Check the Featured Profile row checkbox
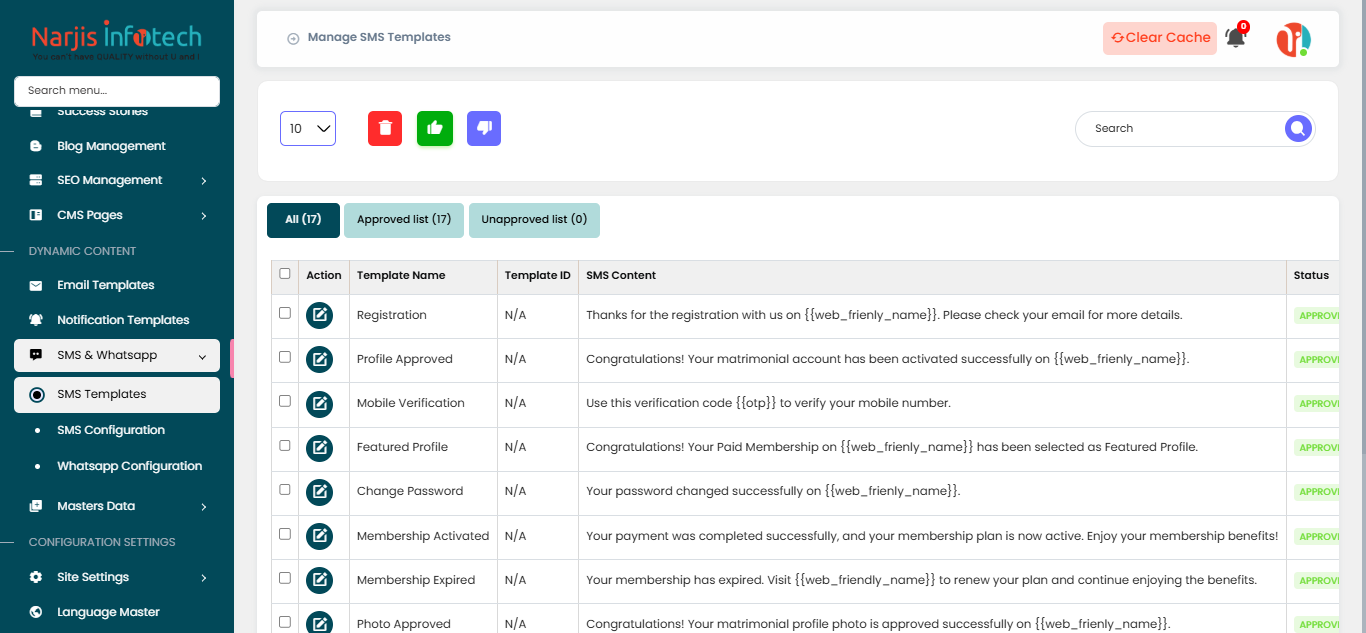 [x=285, y=445]
